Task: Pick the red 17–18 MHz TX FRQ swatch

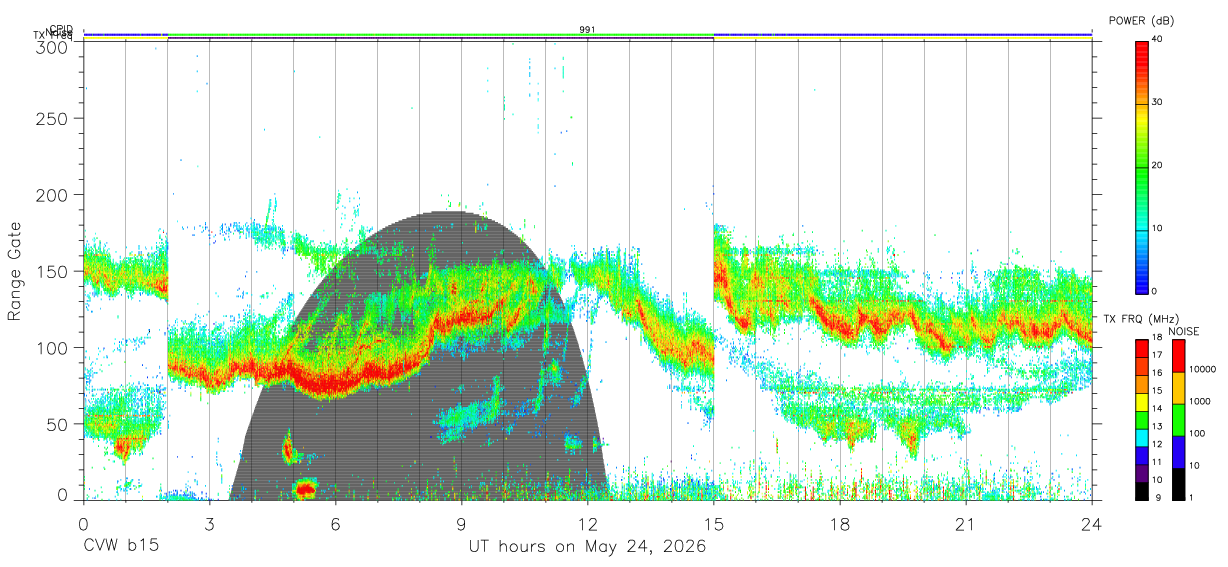Action: point(1142,348)
